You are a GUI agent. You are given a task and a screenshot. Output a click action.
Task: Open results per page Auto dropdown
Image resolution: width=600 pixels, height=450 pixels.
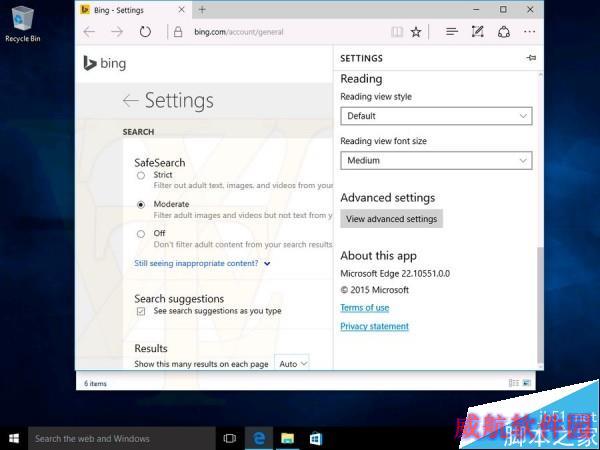coord(292,364)
